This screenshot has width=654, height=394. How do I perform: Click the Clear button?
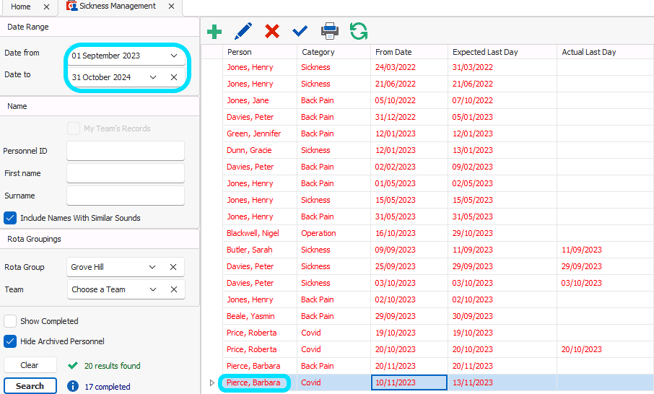tap(30, 365)
